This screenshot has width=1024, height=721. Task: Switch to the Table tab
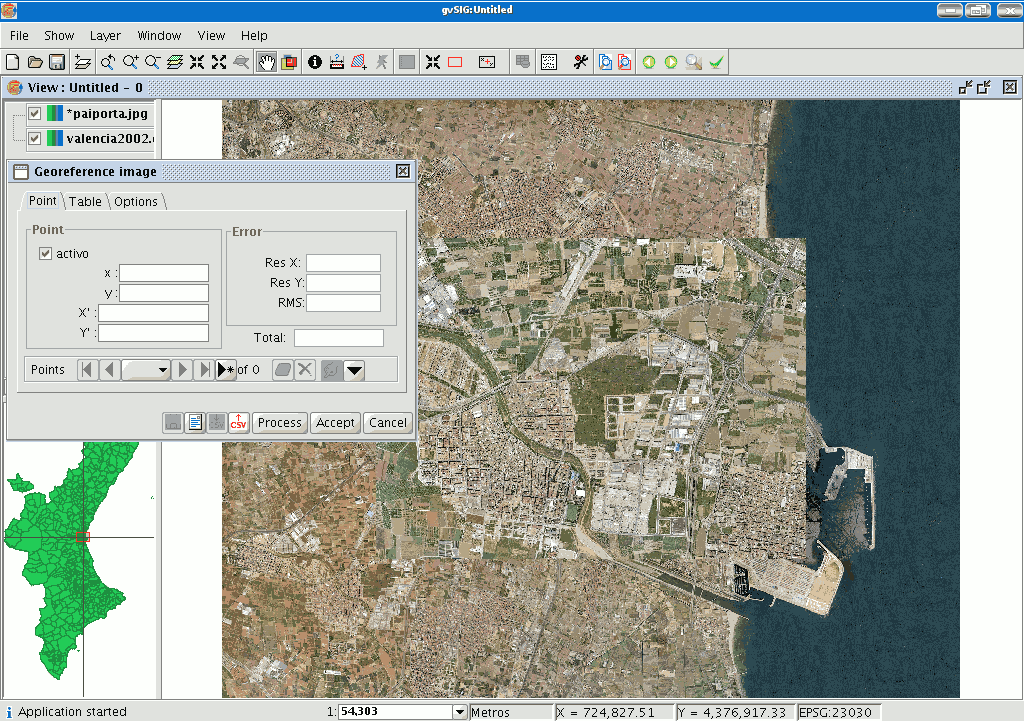pyautogui.click(x=85, y=201)
